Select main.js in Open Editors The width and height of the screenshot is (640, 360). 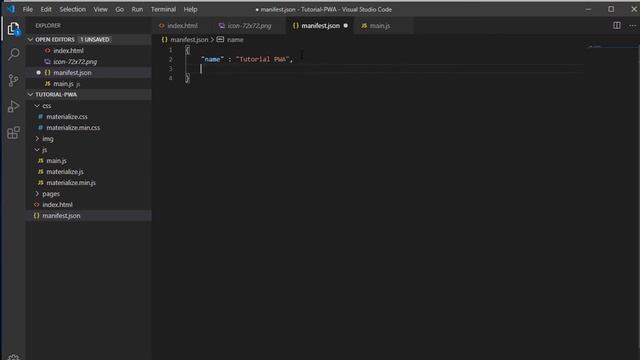[x=89, y=84]
